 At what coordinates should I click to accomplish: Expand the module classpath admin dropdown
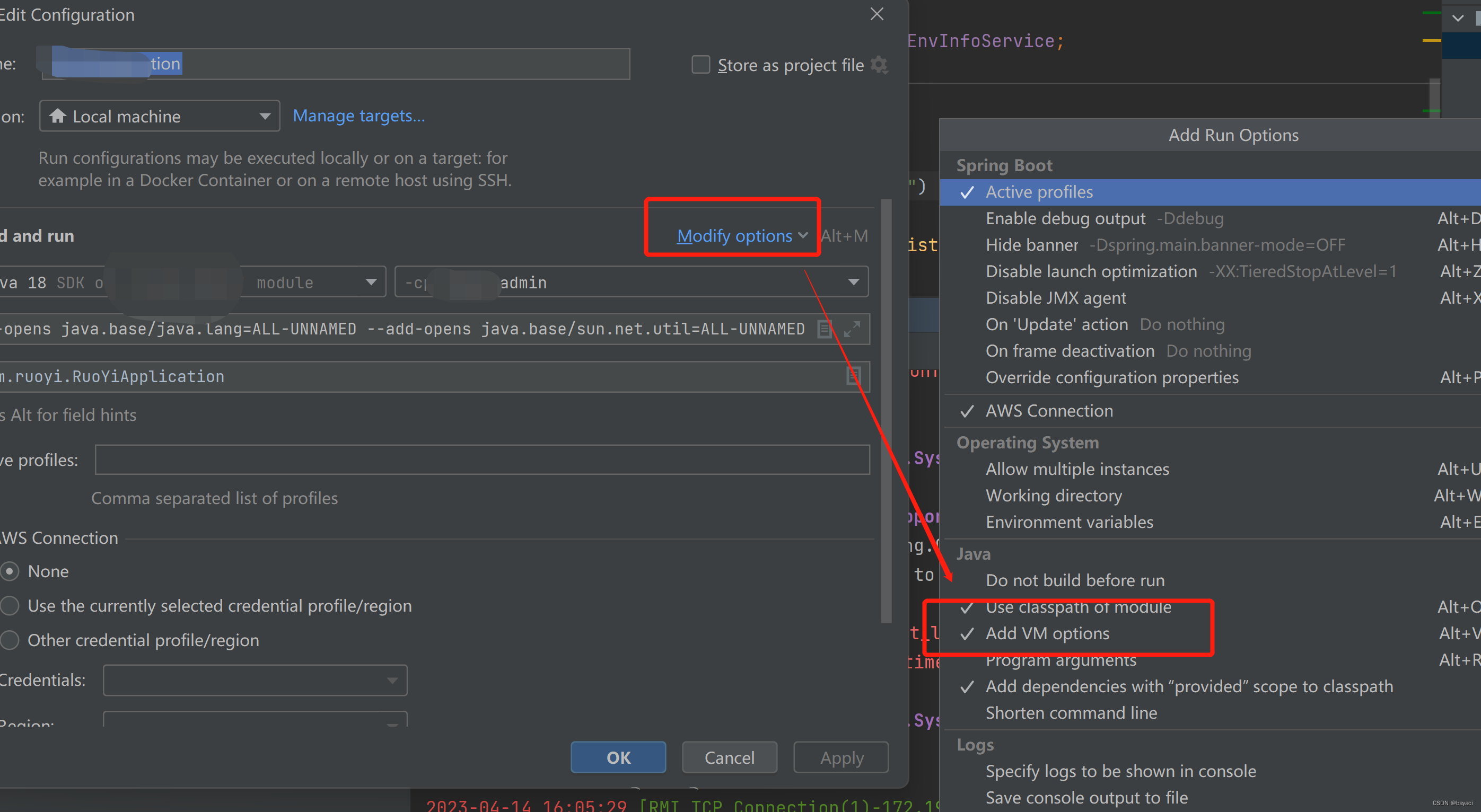pos(853,281)
